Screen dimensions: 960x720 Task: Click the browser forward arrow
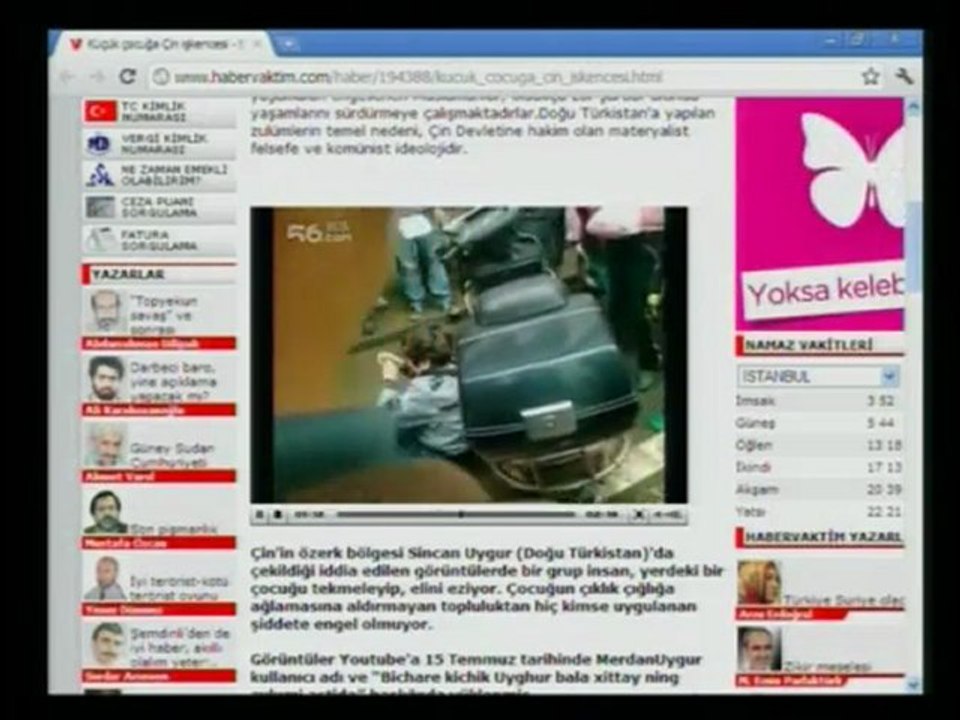97,77
